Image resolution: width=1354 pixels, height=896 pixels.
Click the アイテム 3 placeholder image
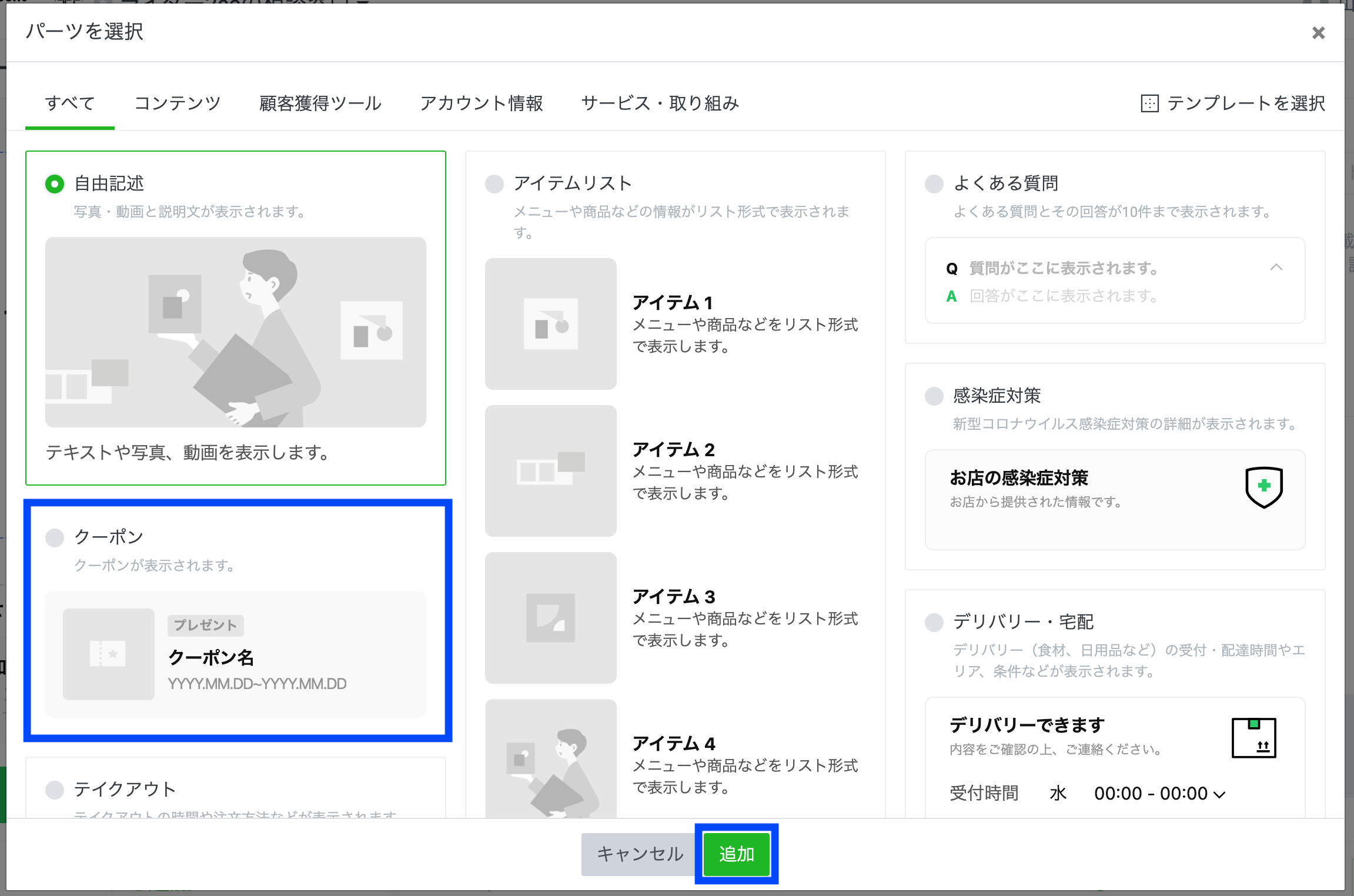(x=550, y=618)
